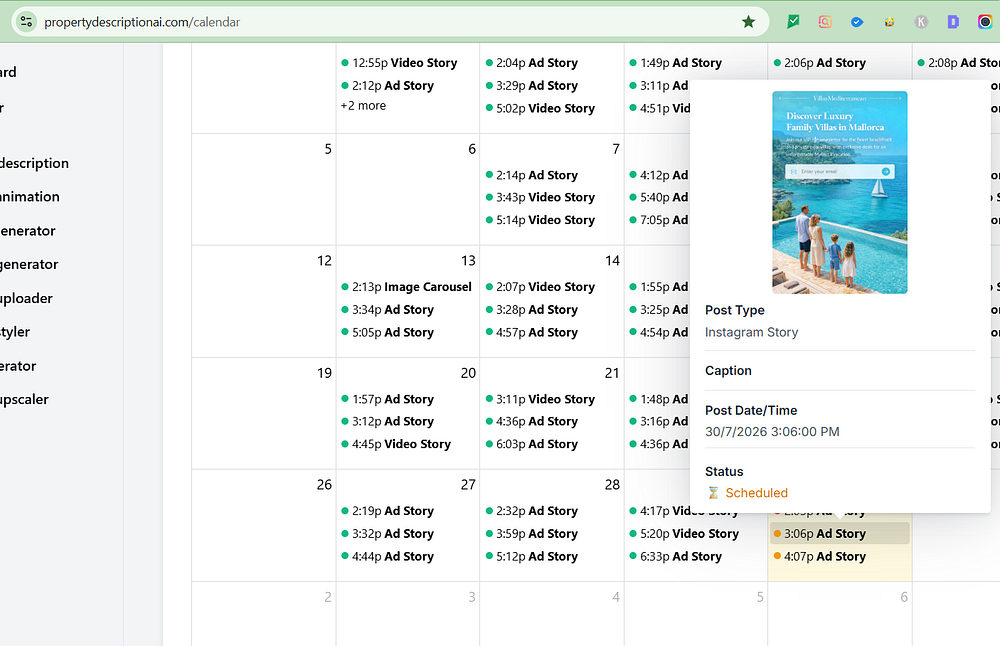
Task: Open the blue checkmark extension icon
Action: (857, 22)
